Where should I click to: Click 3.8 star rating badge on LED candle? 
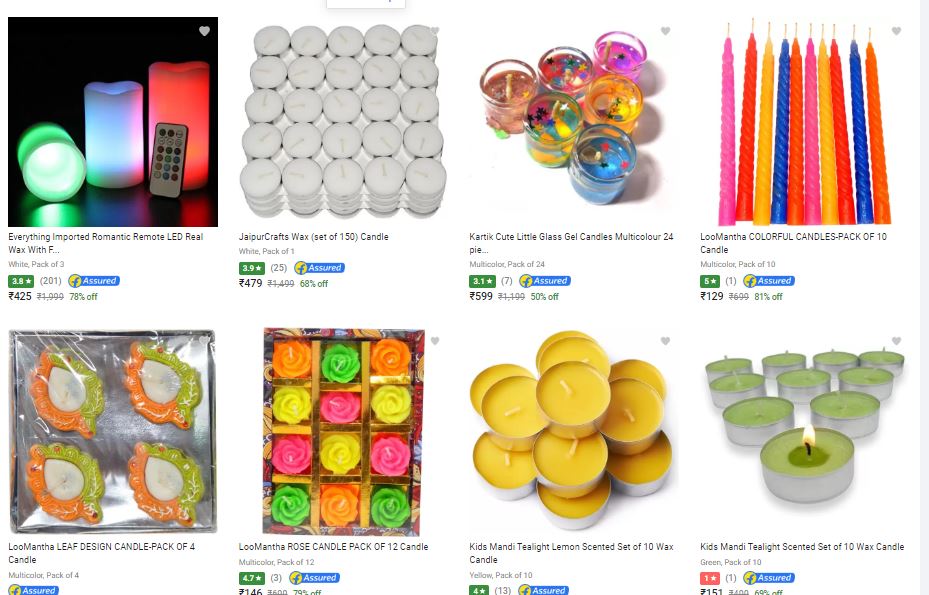[x=21, y=281]
